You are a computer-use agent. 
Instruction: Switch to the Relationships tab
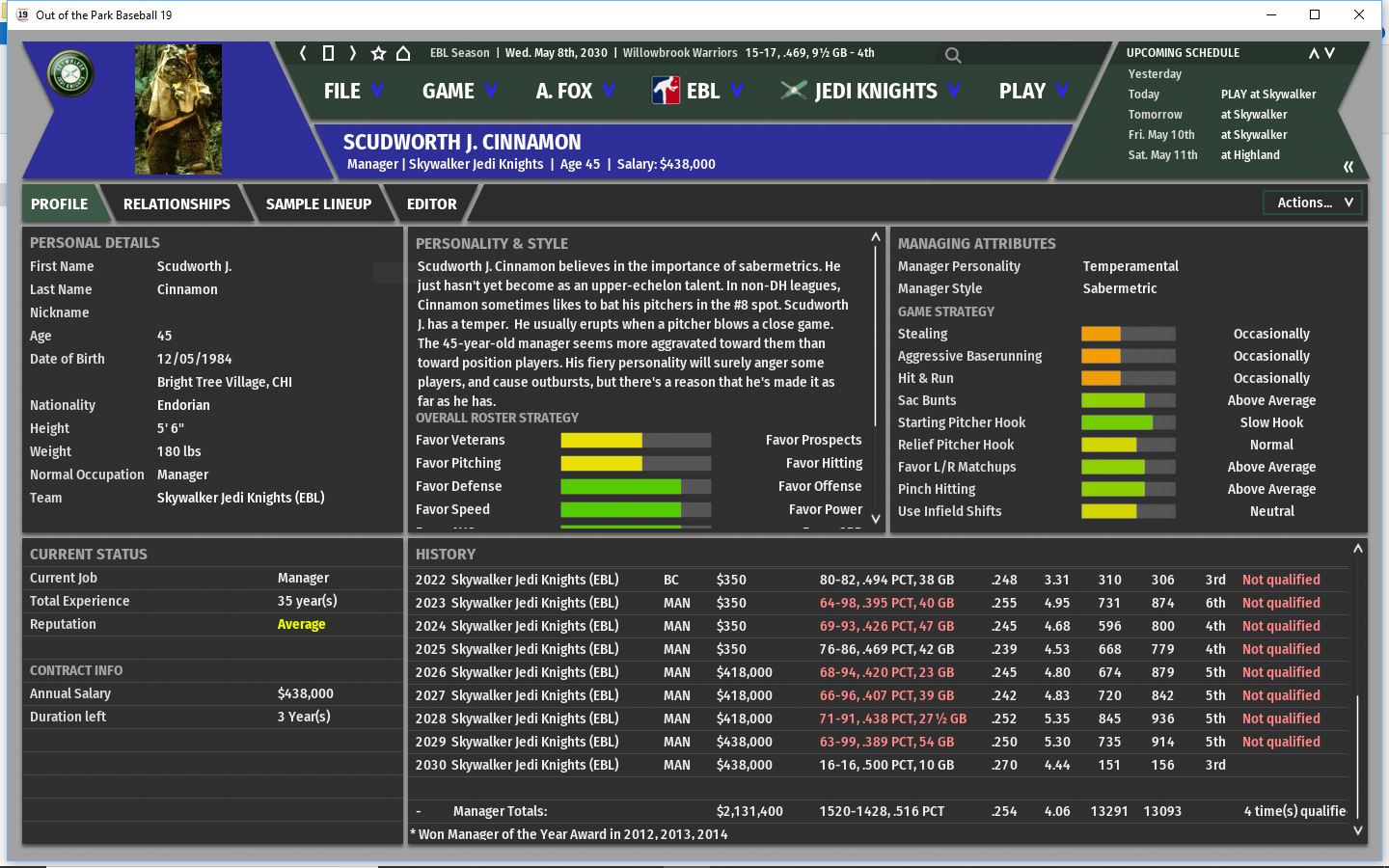pos(177,203)
